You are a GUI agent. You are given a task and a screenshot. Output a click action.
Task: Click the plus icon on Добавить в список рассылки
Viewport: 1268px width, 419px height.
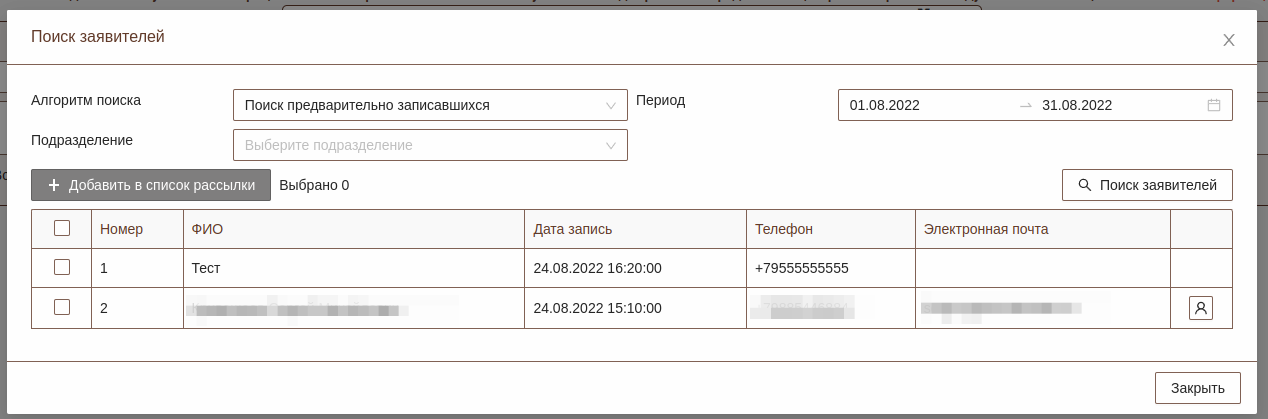tap(54, 185)
